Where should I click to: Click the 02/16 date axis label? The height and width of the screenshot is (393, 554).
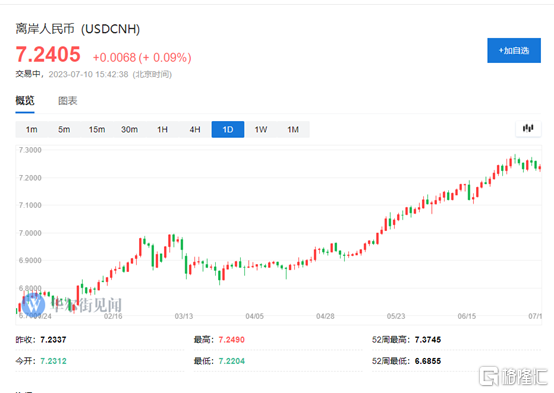pyautogui.click(x=113, y=316)
